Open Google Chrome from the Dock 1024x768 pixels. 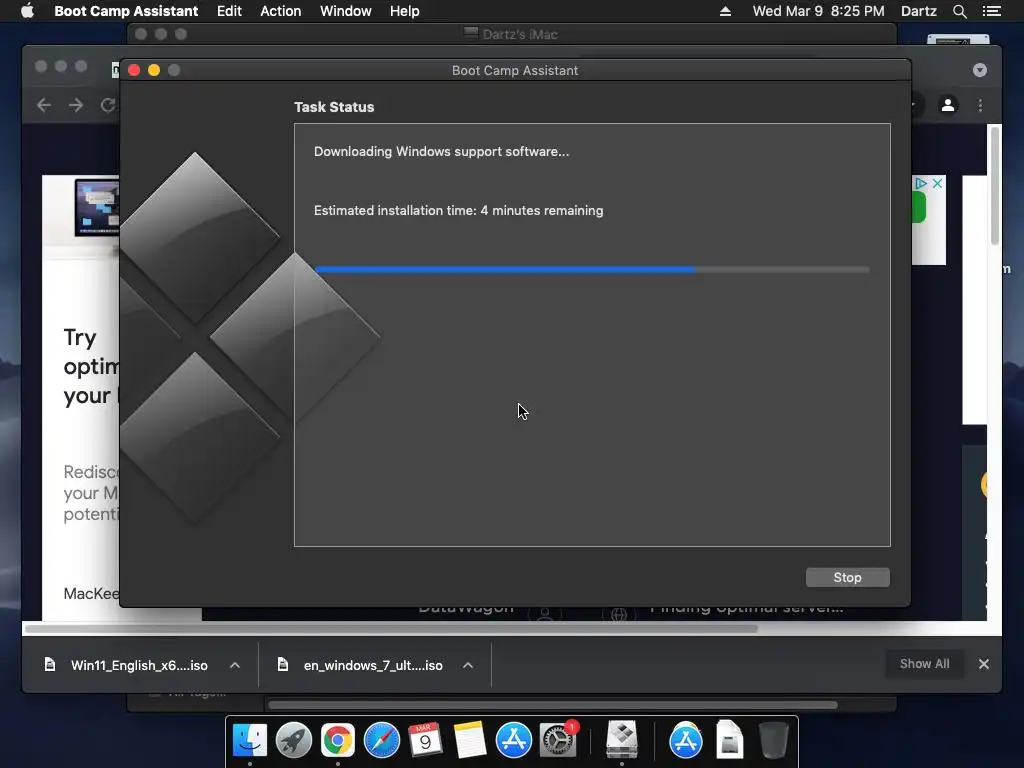point(337,740)
